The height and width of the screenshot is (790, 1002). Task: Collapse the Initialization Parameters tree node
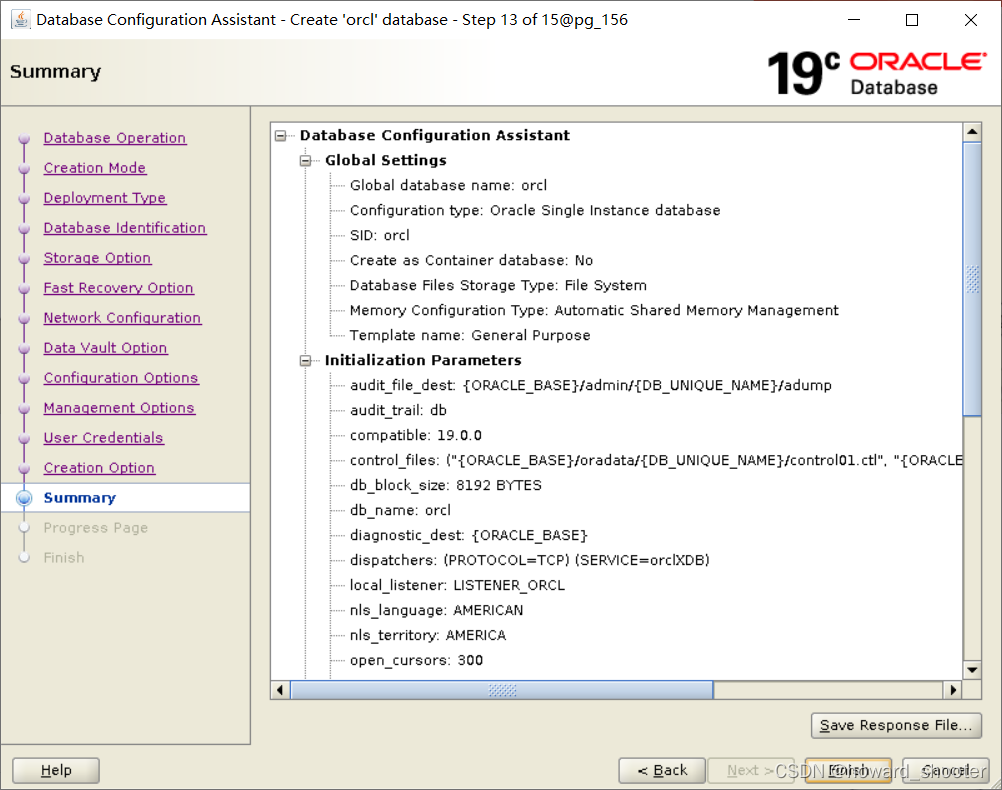(305, 360)
